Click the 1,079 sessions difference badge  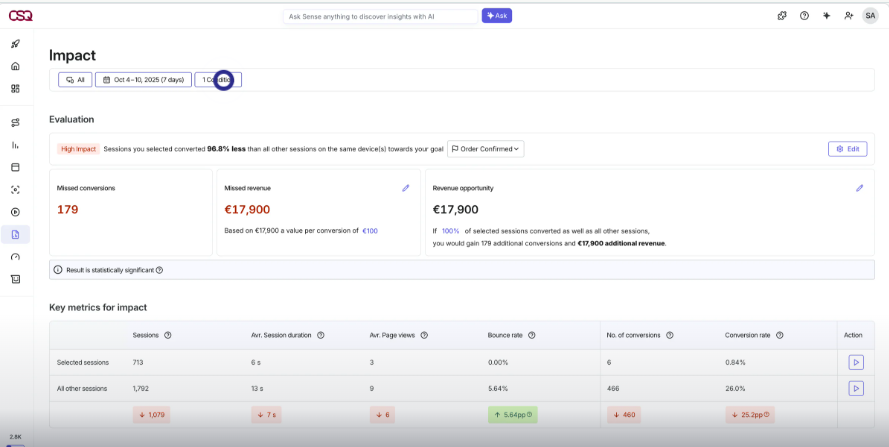coord(151,415)
